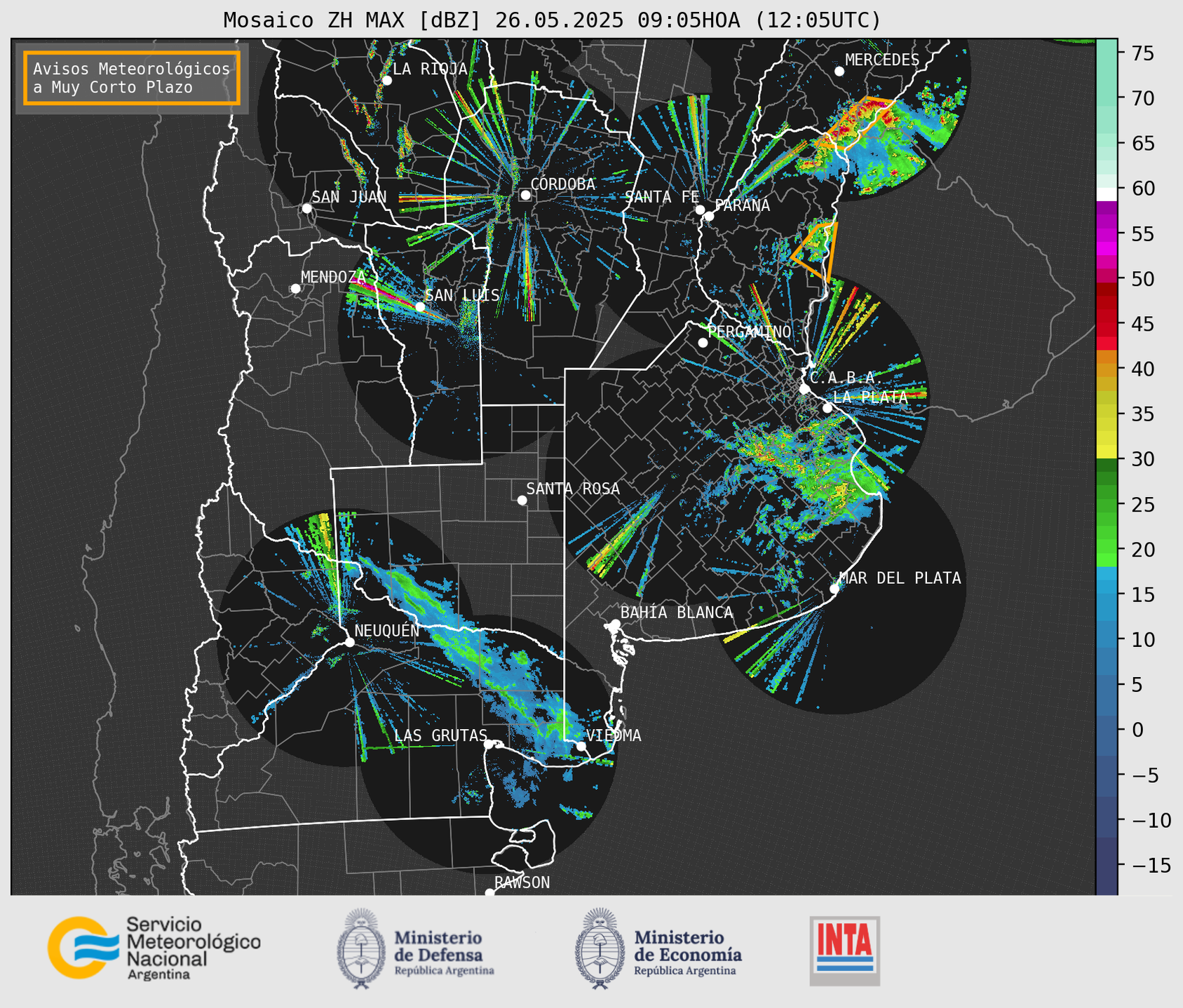
Task: Click the MENDOZA city marker
Action: (295, 289)
